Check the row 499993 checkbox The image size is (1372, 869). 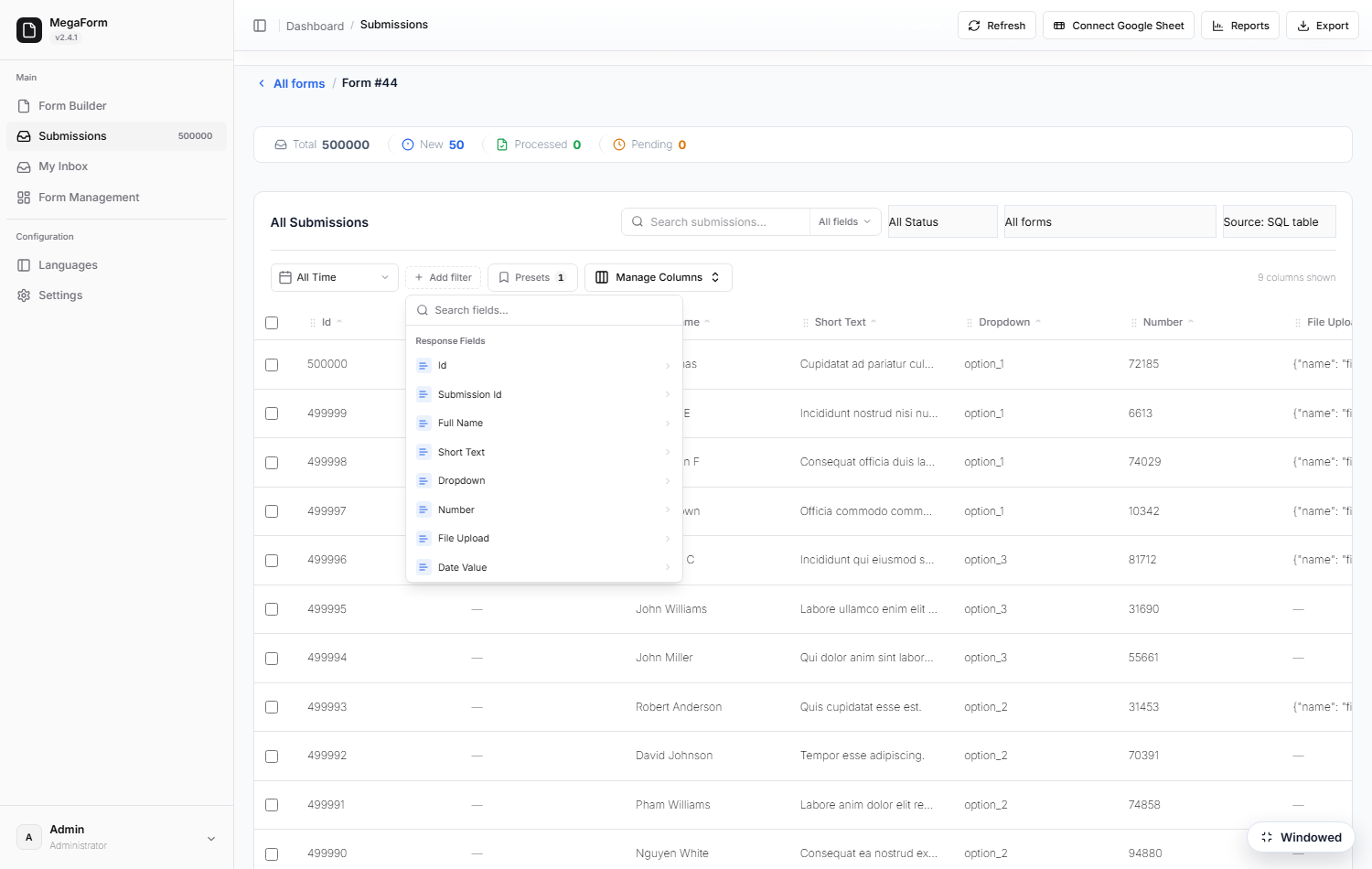(272, 707)
